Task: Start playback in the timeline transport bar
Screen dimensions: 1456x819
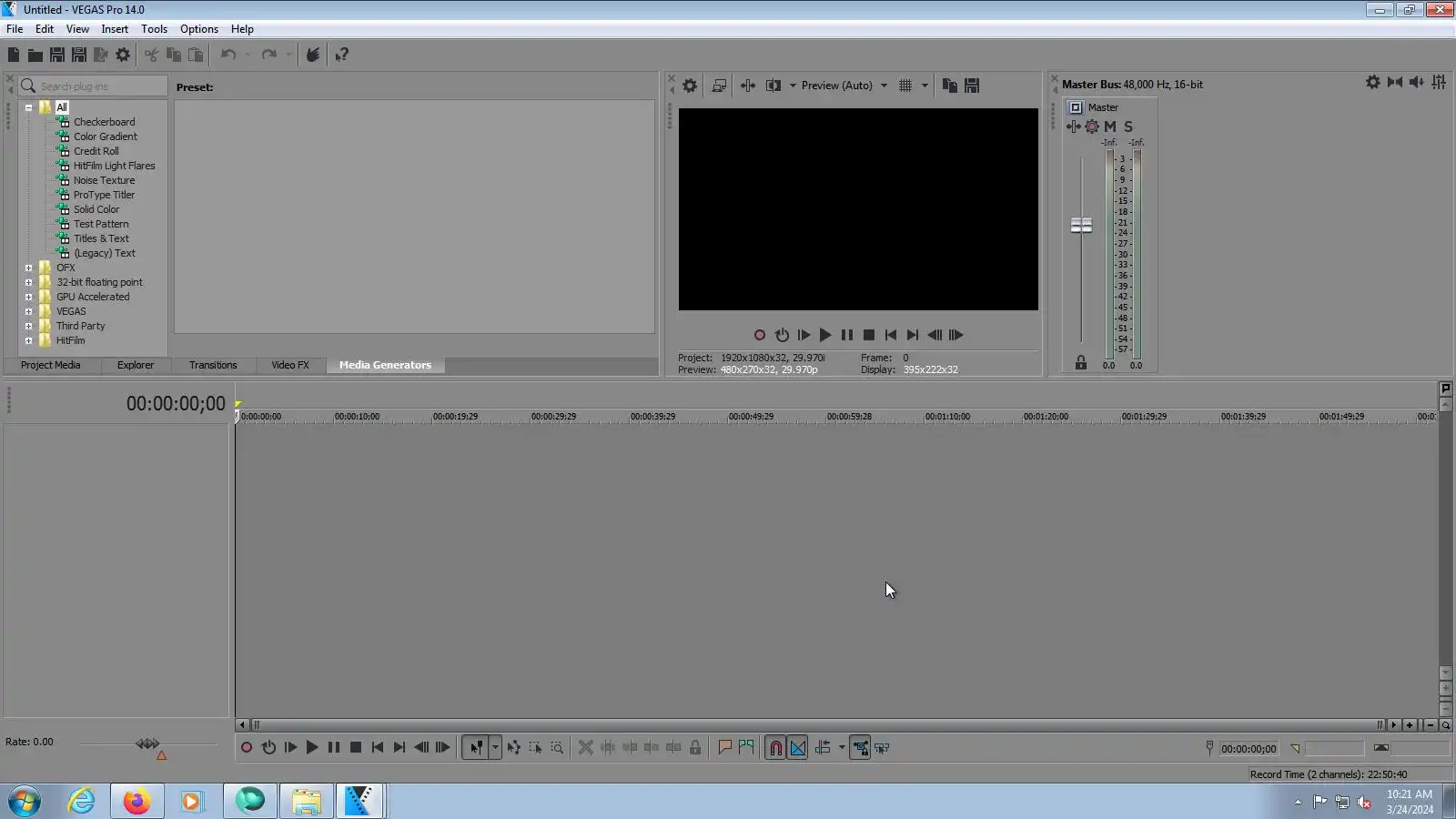Action: click(x=312, y=748)
